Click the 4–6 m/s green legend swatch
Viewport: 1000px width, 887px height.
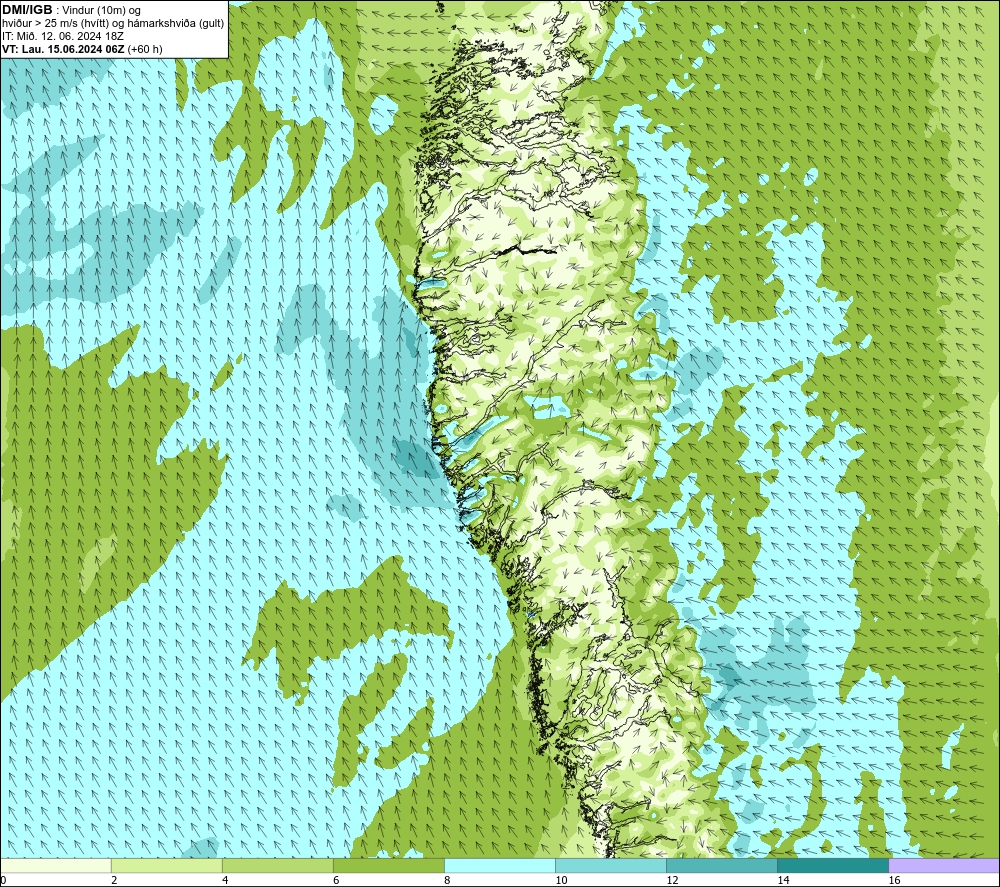[x=277, y=865]
